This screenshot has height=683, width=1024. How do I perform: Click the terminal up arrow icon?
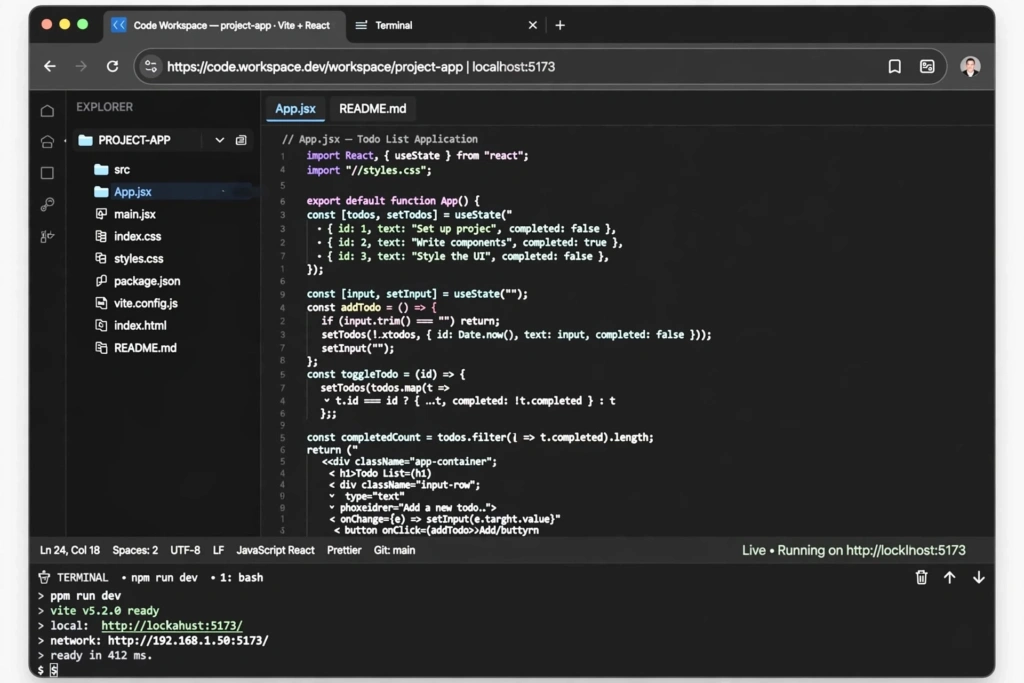tap(950, 577)
